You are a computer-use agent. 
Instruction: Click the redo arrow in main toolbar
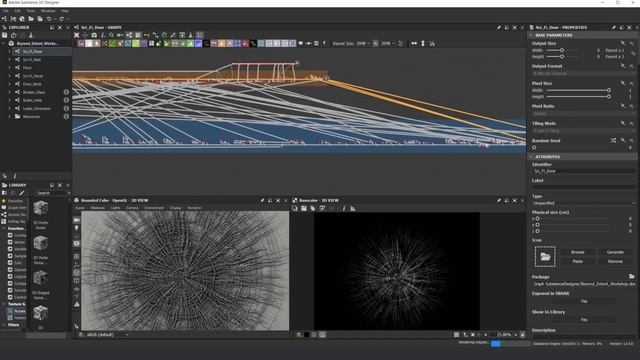[62, 19]
